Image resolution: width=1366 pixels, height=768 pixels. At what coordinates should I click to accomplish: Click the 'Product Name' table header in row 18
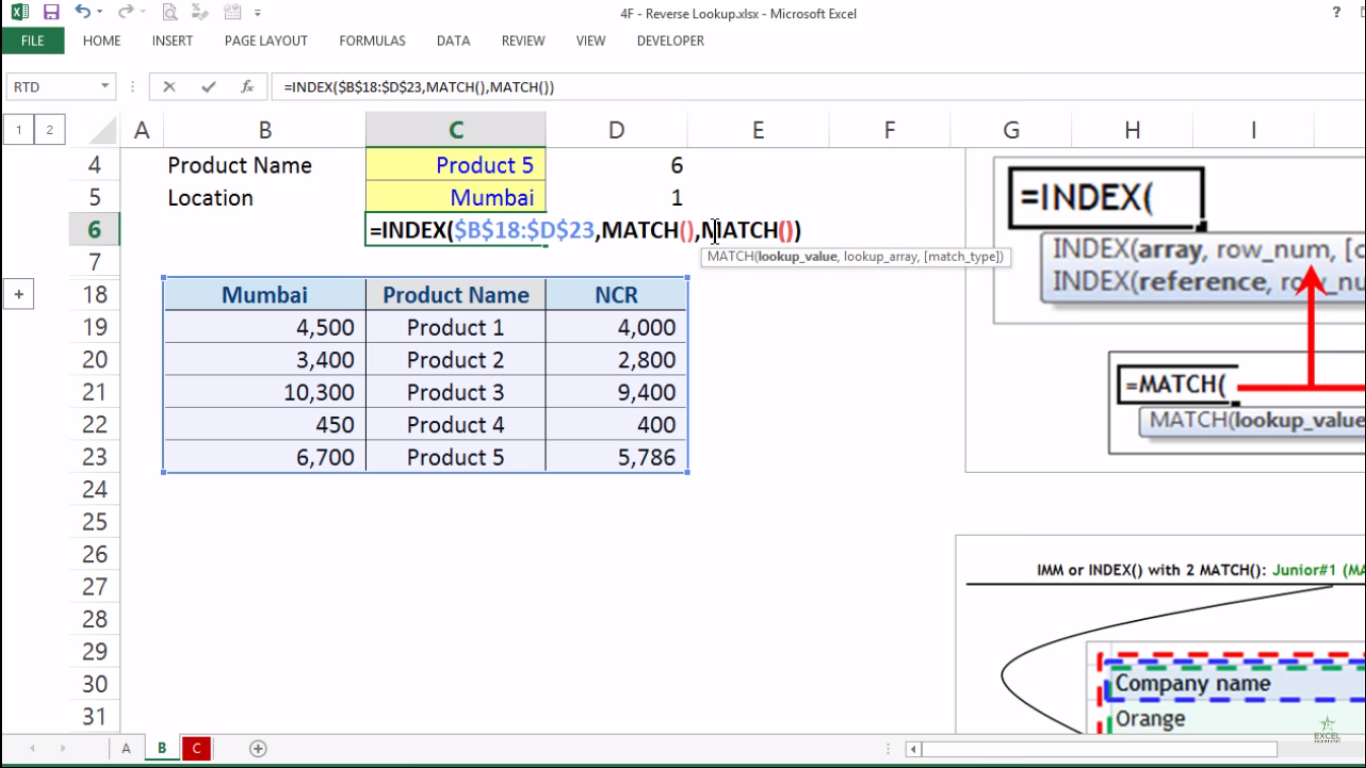point(456,295)
